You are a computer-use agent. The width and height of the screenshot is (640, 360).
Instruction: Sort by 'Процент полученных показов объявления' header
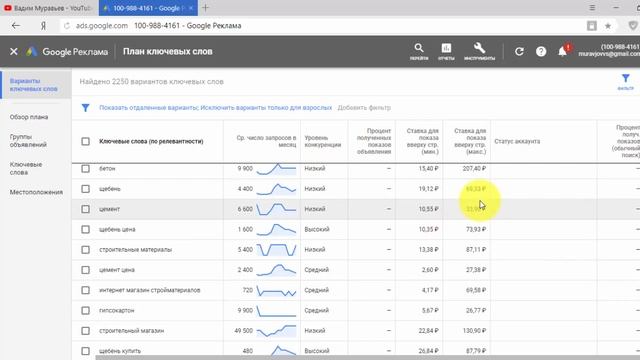[x=373, y=141]
